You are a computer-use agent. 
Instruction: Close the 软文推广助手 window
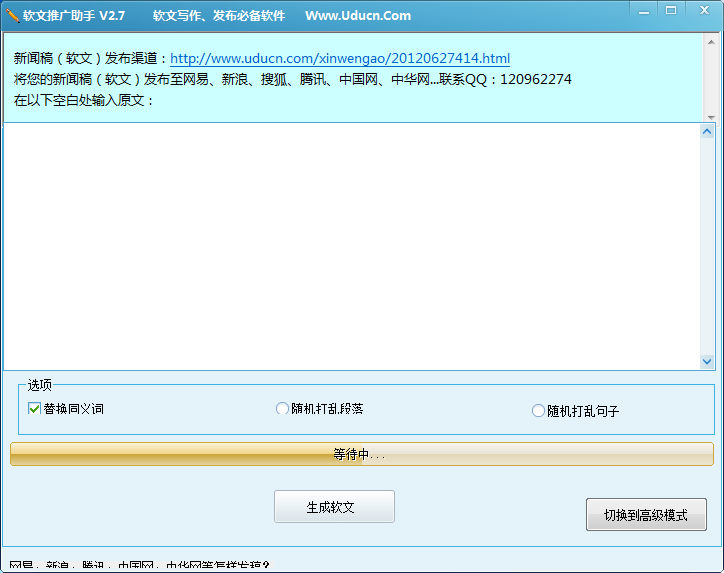pos(704,10)
